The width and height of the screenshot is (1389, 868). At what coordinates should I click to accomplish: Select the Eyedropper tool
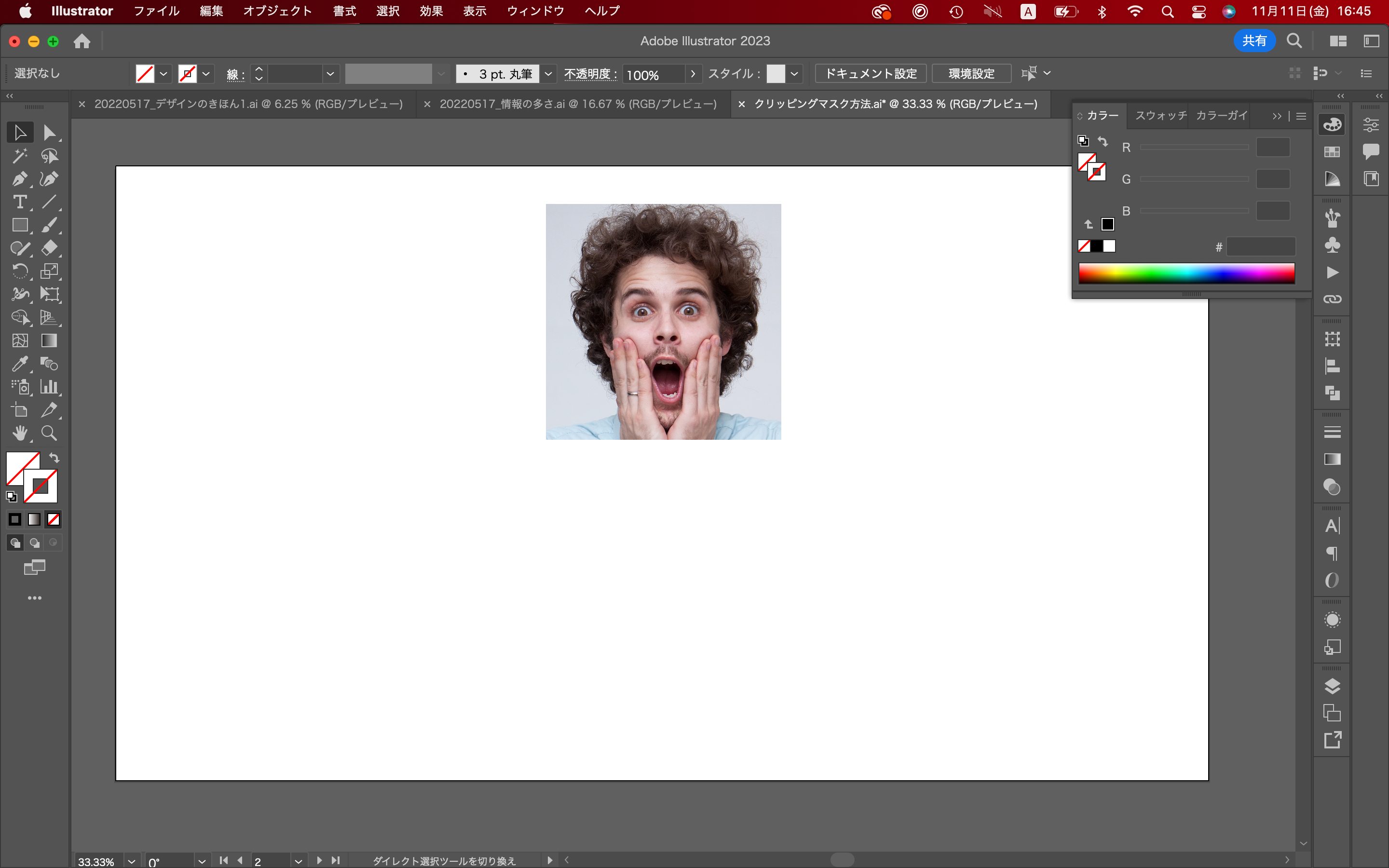(x=19, y=364)
